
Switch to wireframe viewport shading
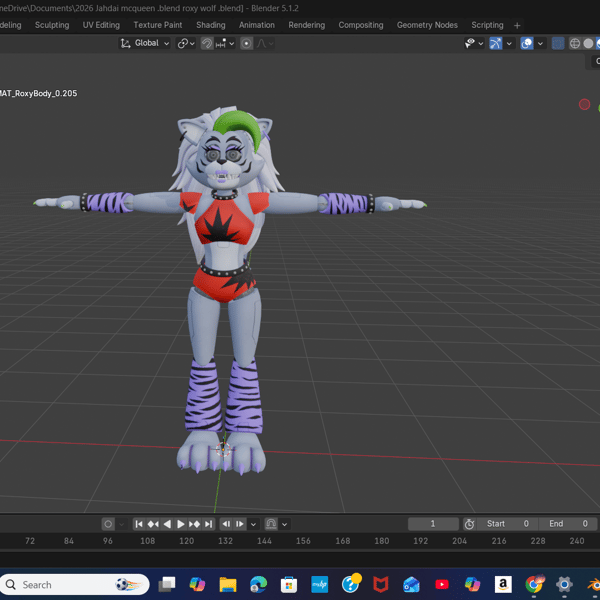coord(575,43)
